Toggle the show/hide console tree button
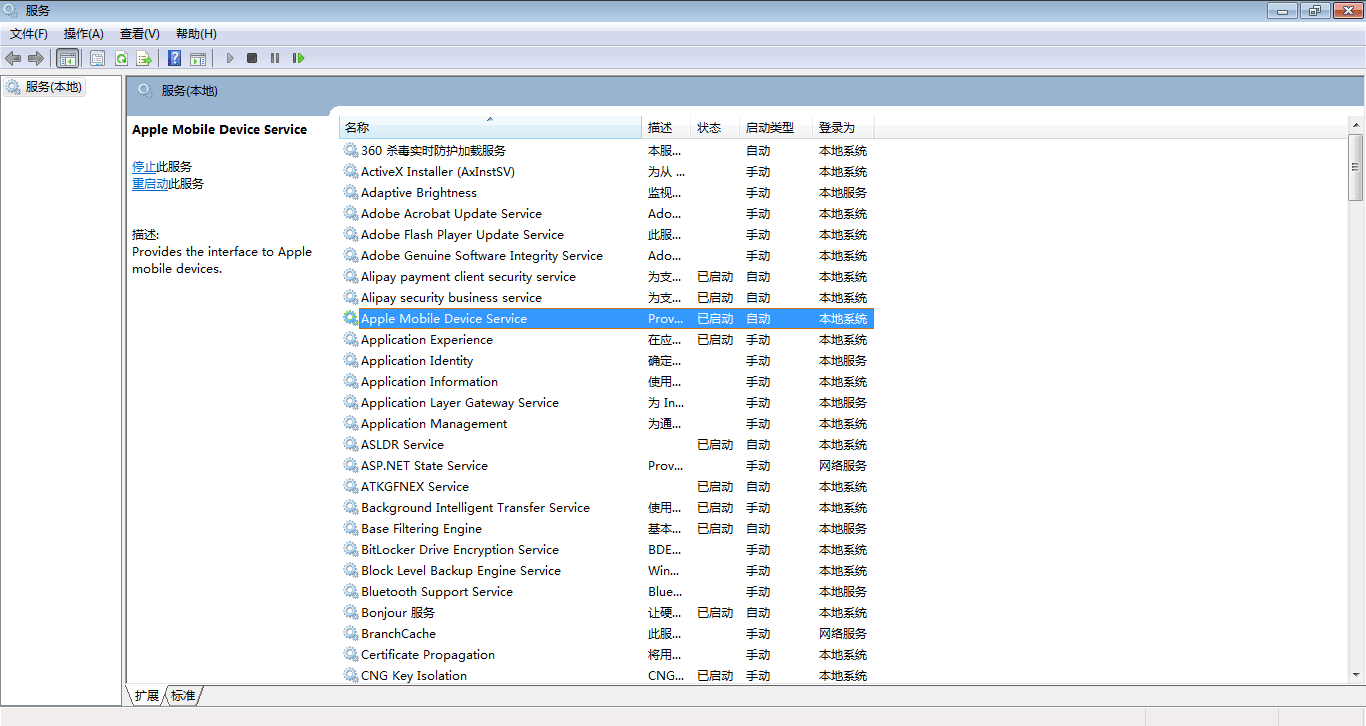1366x726 pixels. click(x=68, y=58)
